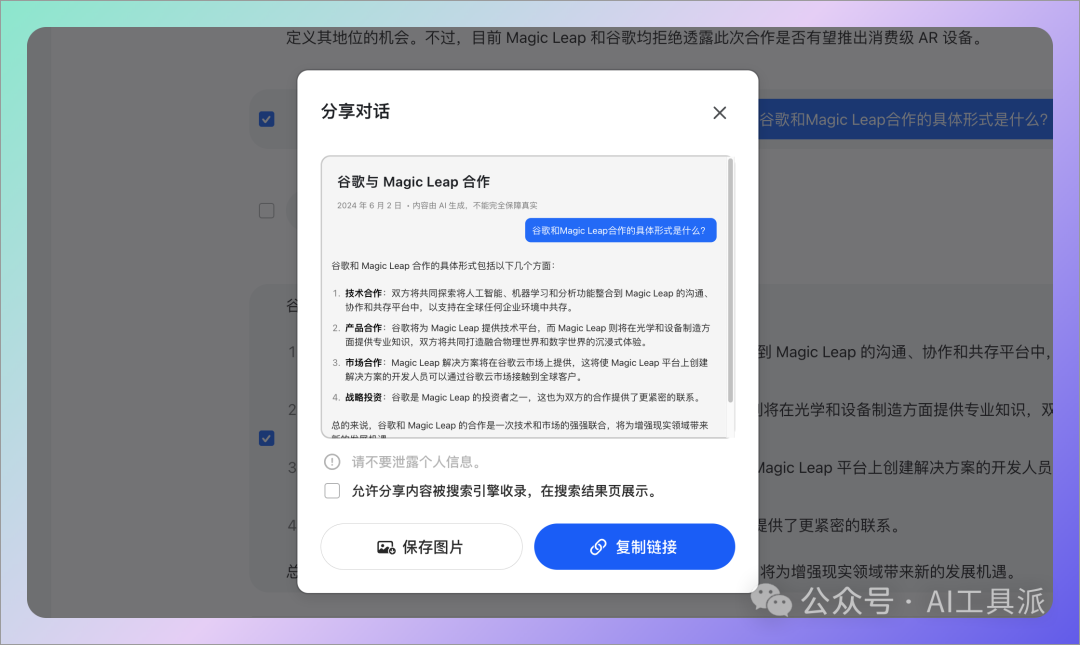Close the 分享对话 dialog with the X icon
1080x645 pixels.
(719, 112)
